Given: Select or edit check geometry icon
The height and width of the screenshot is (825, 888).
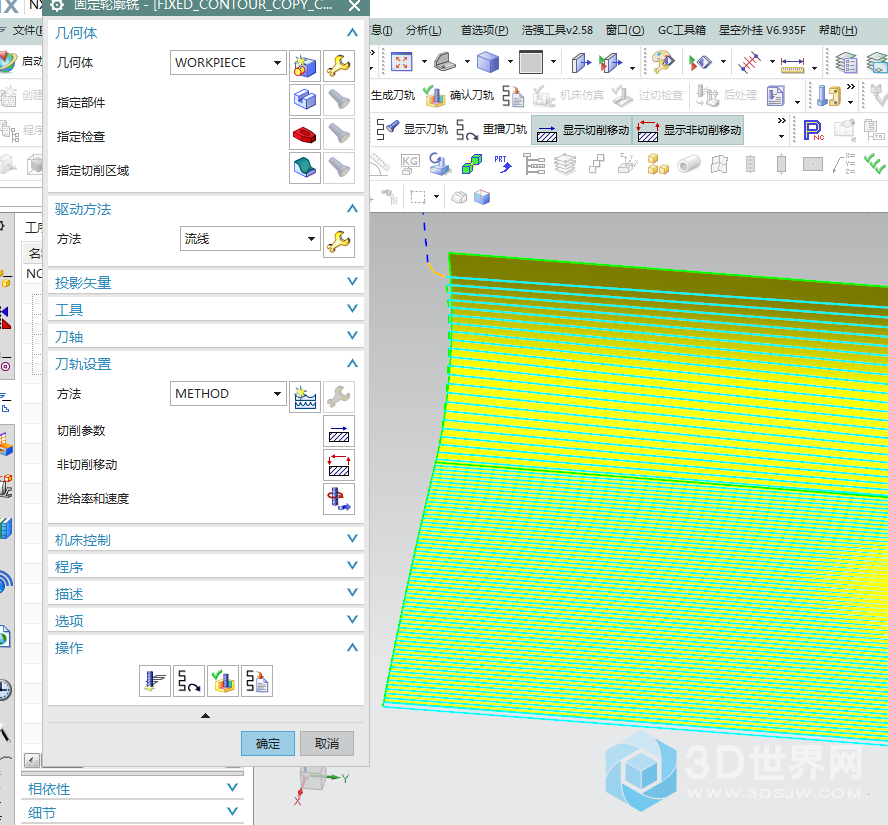Looking at the screenshot, I should tap(305, 134).
